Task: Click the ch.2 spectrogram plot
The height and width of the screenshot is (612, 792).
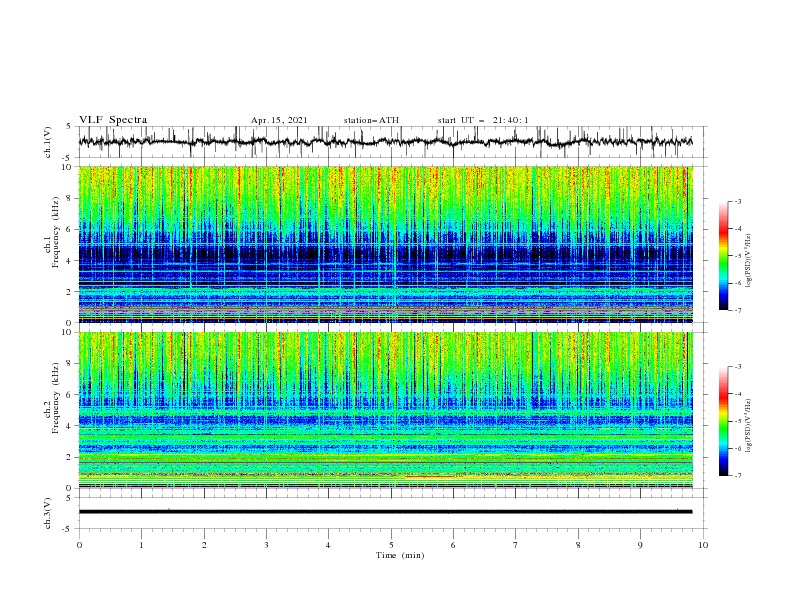Action: pos(386,410)
